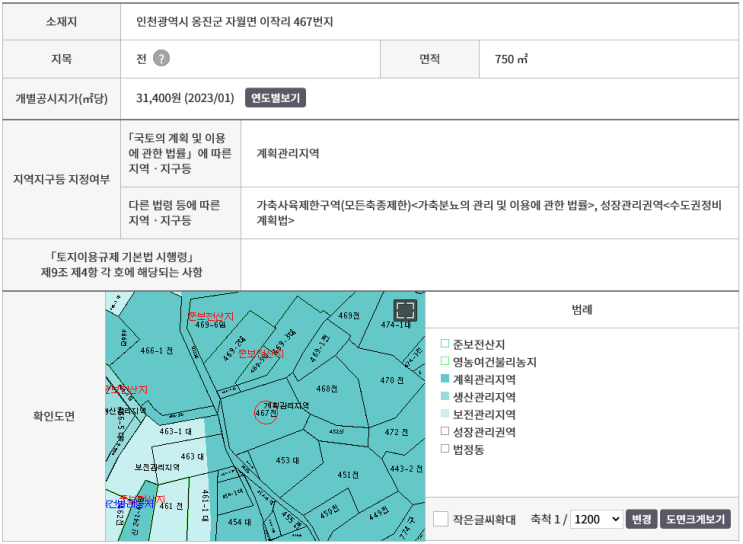Select parcel 470 전 on the map
This screenshot has width=743, height=544.
tap(392, 381)
